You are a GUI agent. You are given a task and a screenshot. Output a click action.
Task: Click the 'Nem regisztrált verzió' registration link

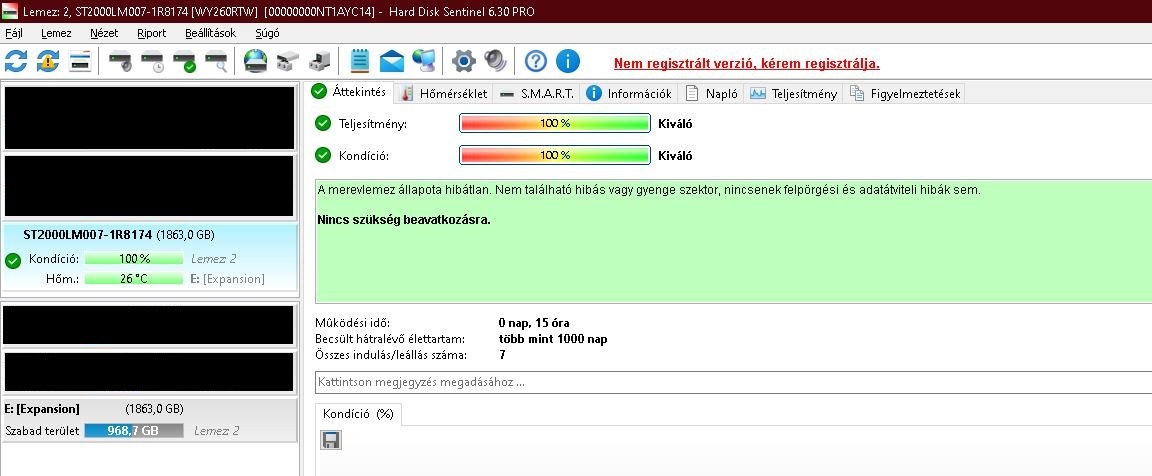[x=746, y=63]
